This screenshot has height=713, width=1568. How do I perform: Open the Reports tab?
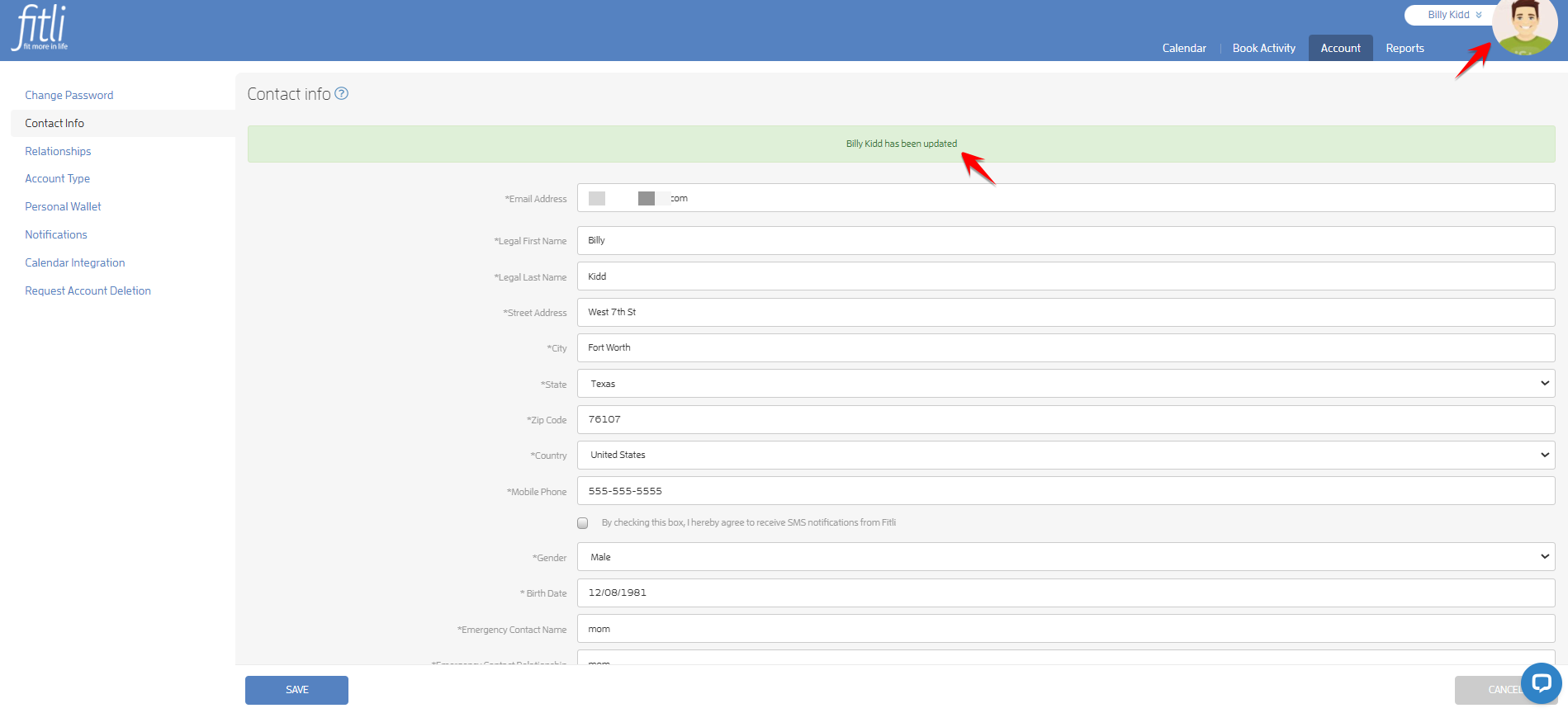click(x=1405, y=48)
